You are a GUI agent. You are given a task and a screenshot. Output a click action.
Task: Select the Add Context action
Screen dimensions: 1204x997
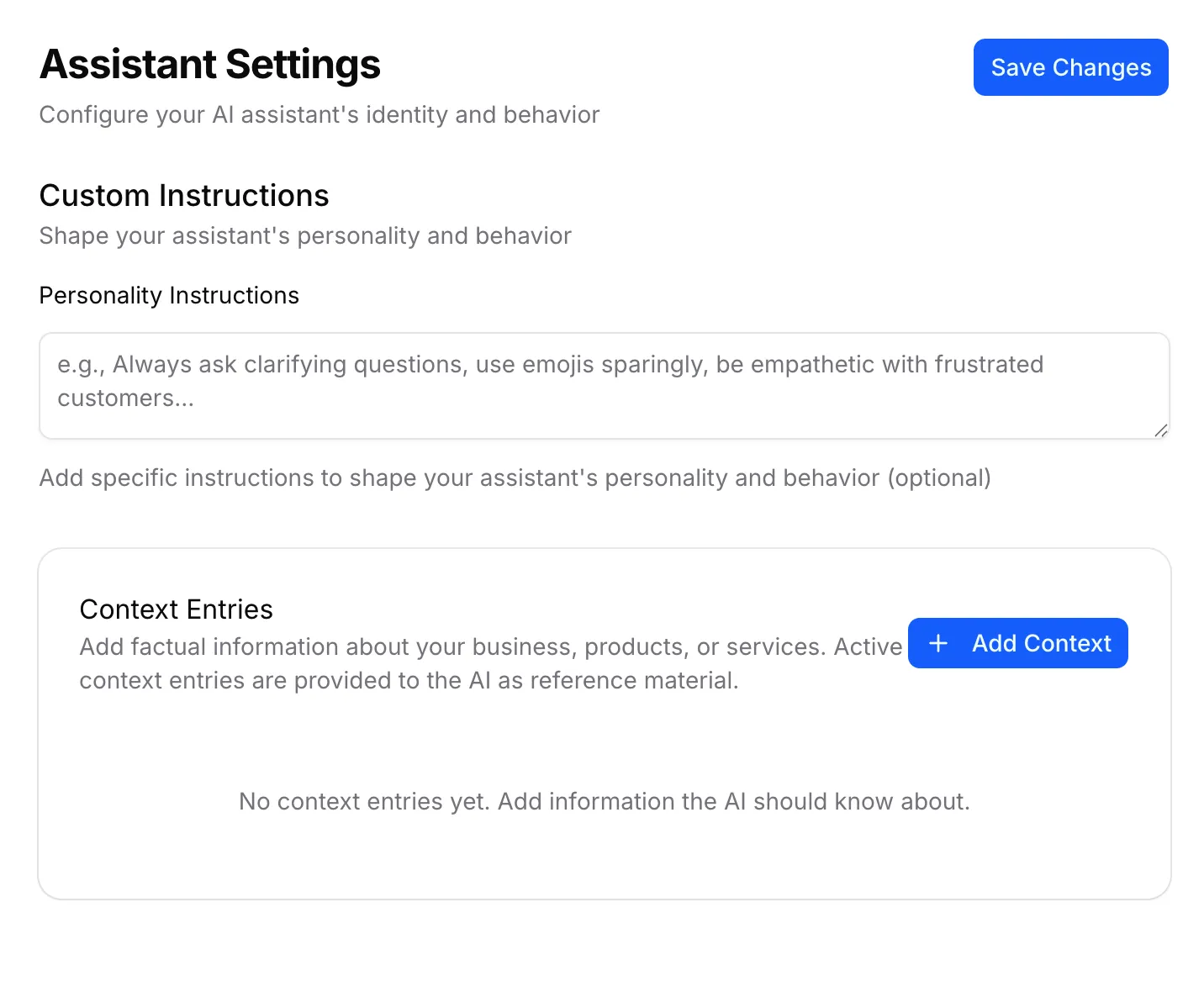point(1017,642)
